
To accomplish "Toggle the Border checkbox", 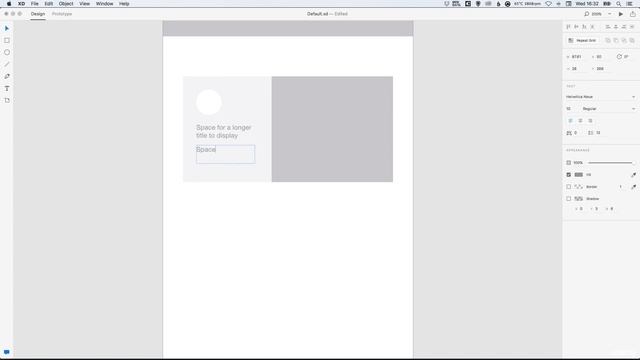I will pyautogui.click(x=569, y=187).
